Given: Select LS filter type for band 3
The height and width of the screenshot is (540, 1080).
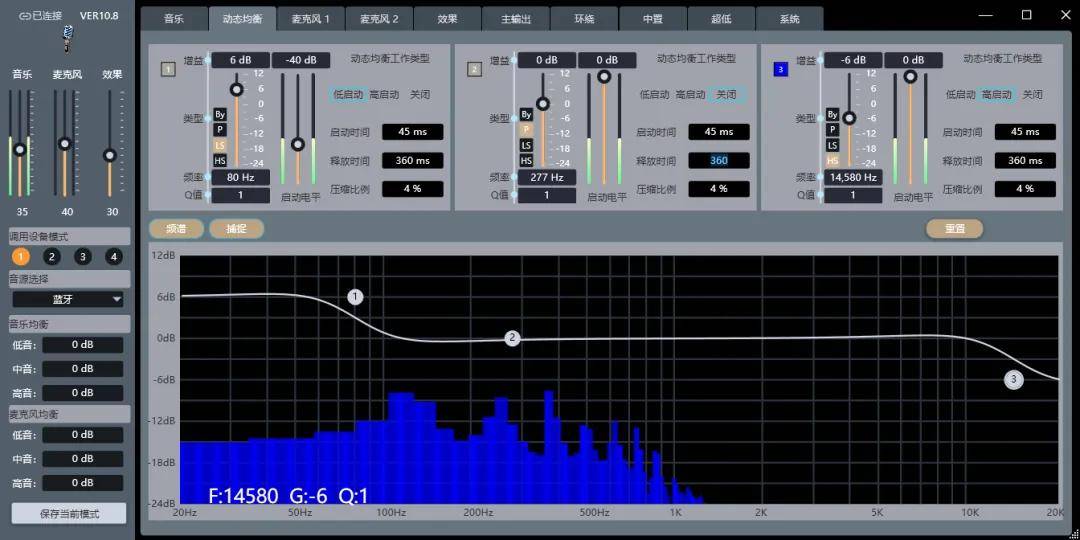Looking at the screenshot, I should click(832, 145).
